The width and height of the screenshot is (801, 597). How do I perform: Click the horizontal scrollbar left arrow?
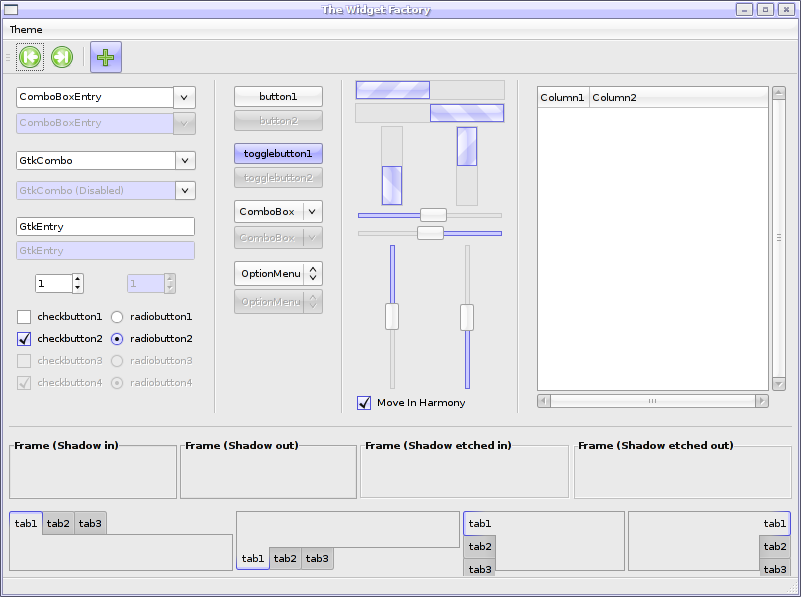544,401
